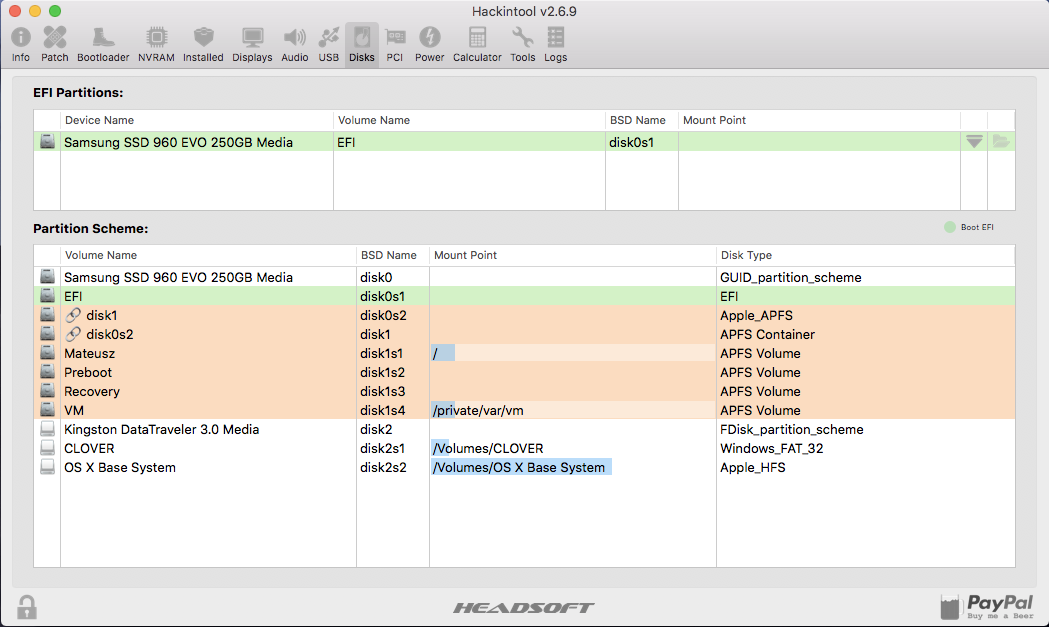Open the Patch tool section
The image size is (1049, 627).
[x=55, y=45]
